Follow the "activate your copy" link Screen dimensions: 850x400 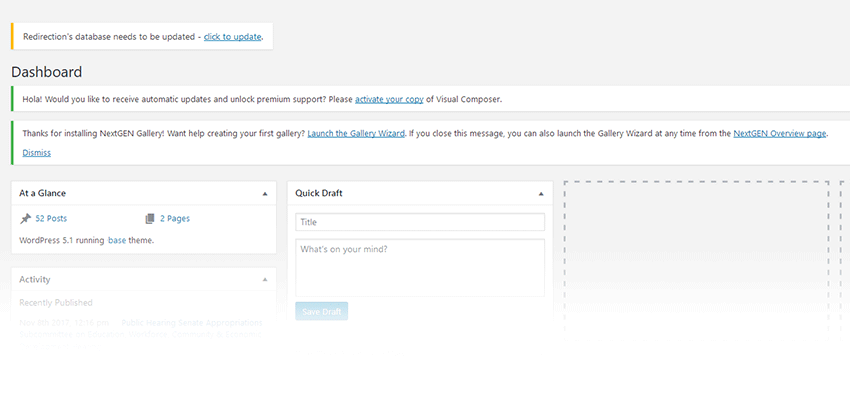tap(389, 99)
